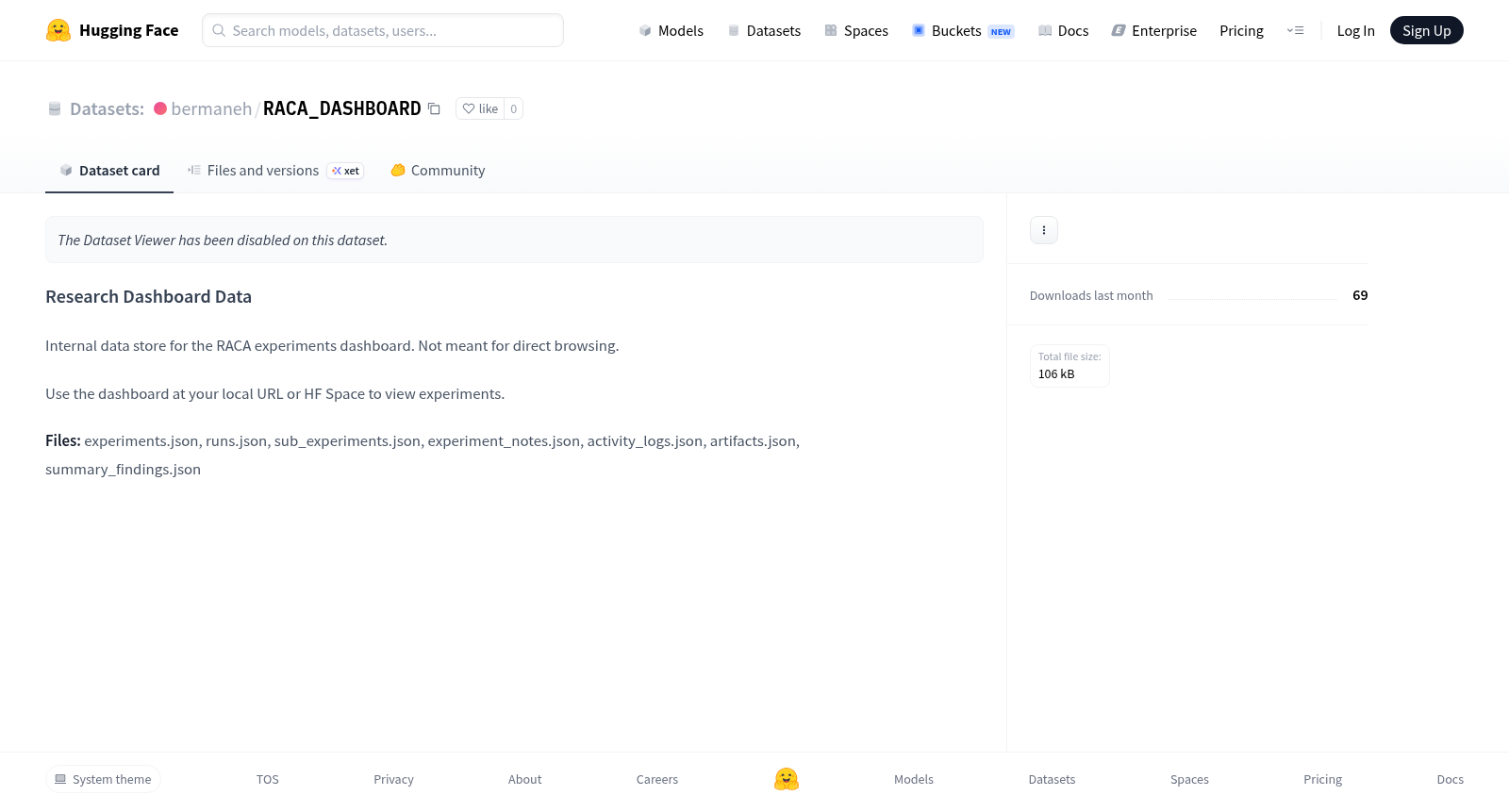The height and width of the screenshot is (812, 1509).
Task: Open Datasets footer link
Action: click(x=1052, y=779)
